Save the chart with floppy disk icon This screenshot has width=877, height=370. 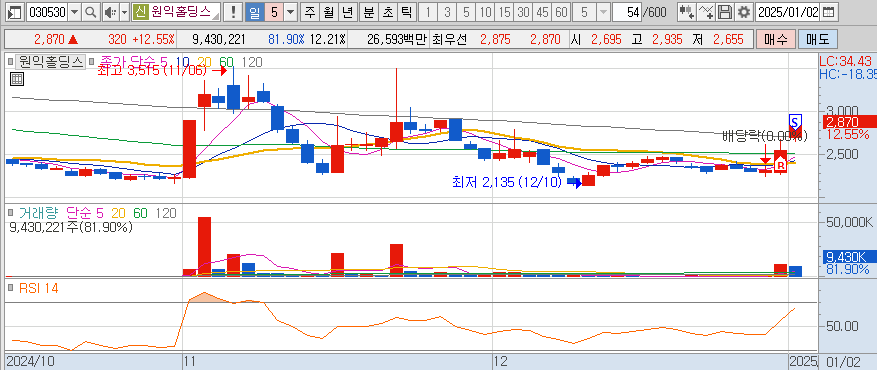[x=725, y=12]
